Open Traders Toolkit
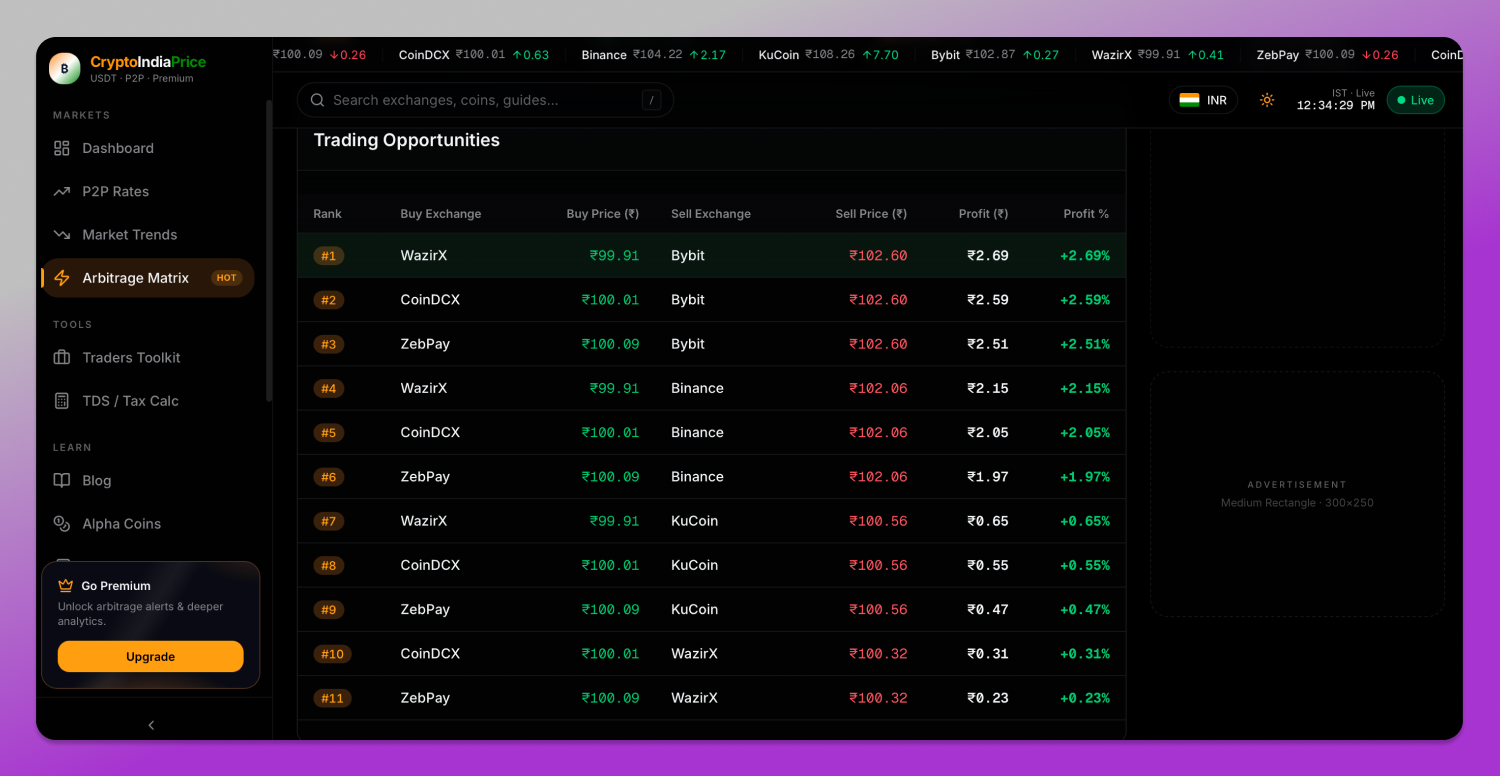1500x776 pixels. [x=148, y=357]
